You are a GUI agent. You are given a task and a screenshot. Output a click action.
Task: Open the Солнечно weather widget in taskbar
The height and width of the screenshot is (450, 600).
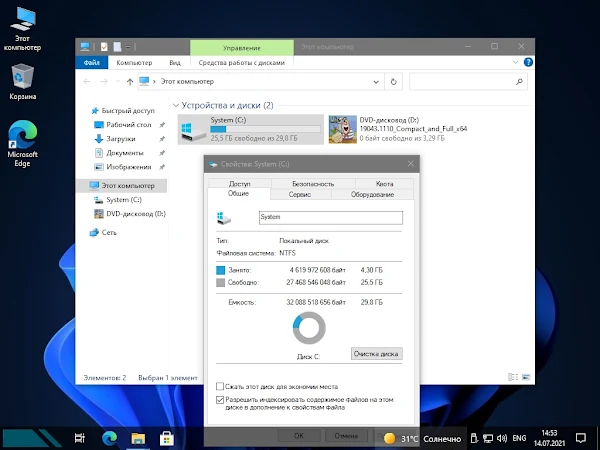[x=423, y=439]
